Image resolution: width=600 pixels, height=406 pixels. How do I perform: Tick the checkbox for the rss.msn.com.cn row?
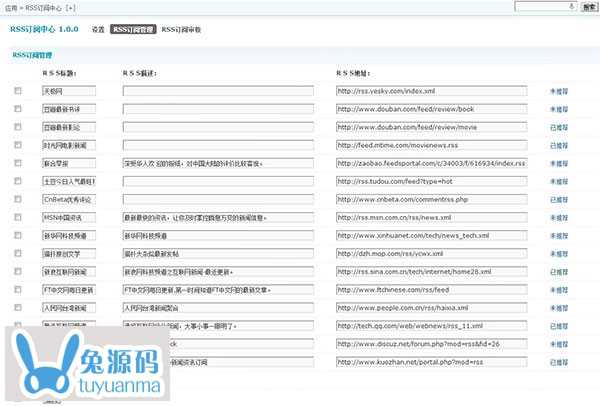coord(18,217)
